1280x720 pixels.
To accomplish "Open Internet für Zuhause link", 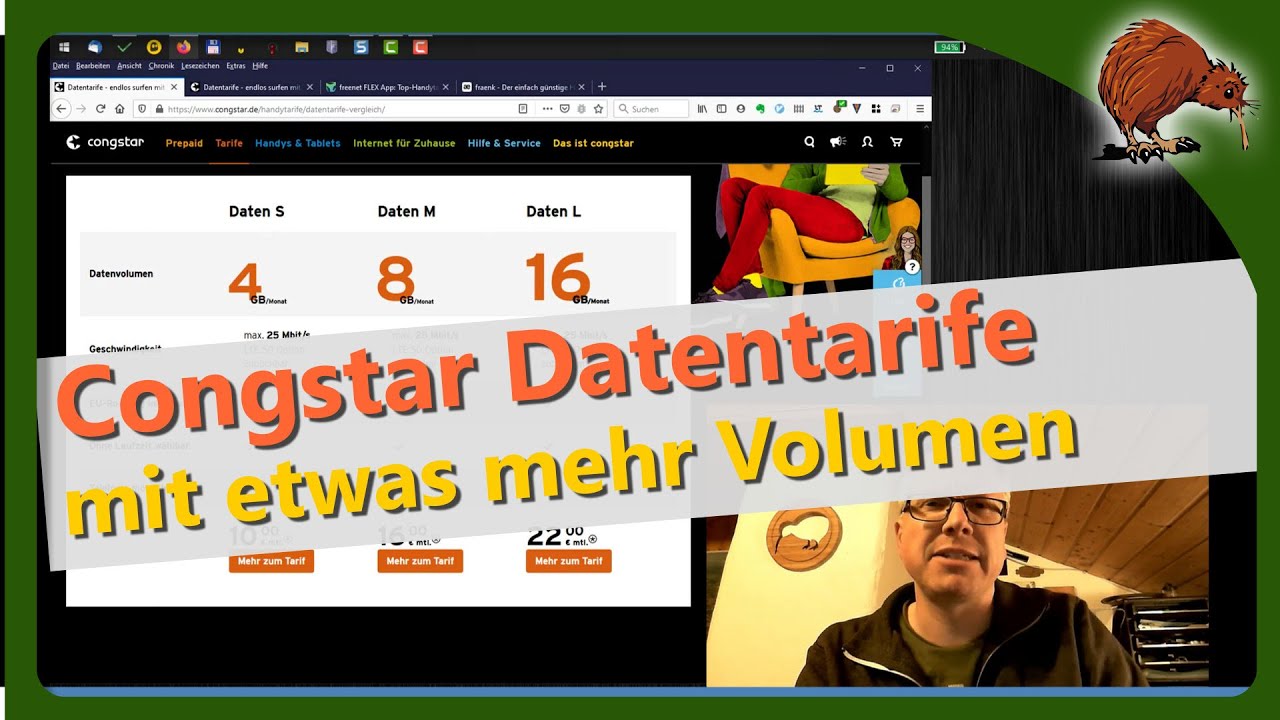I will (404, 143).
